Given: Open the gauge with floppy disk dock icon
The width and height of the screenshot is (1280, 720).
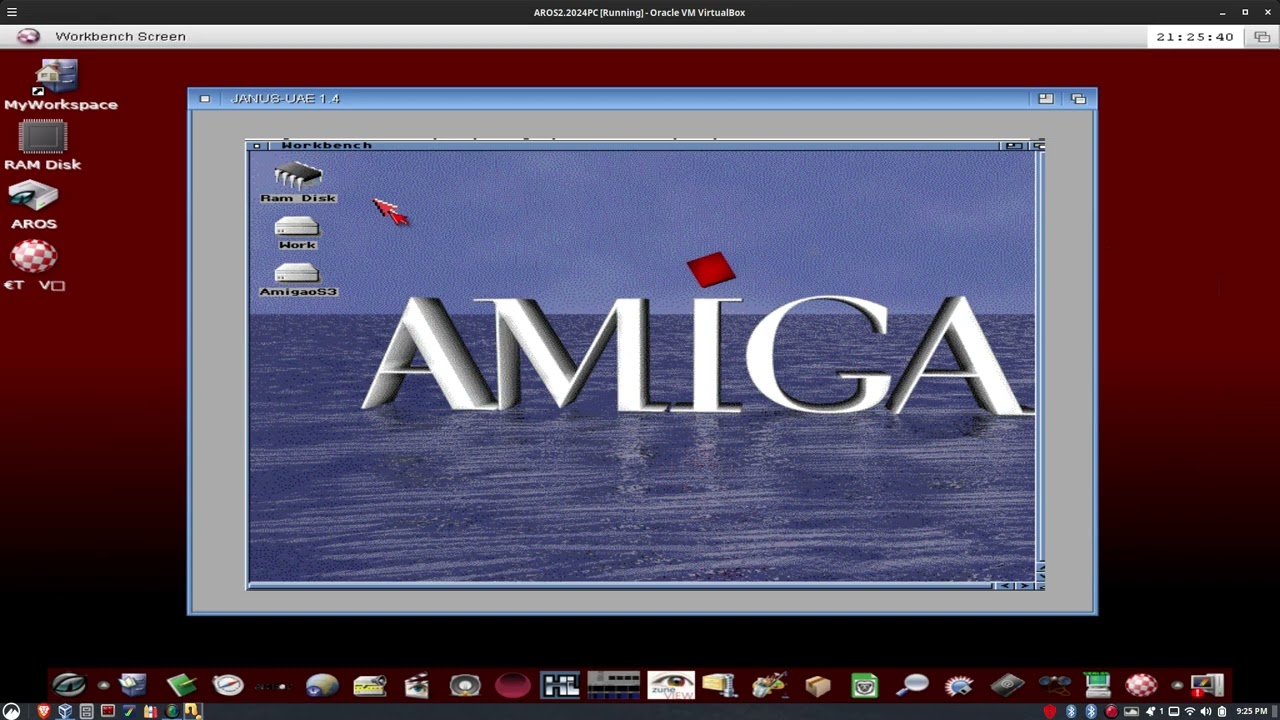Looking at the screenshot, I should [x=959, y=685].
